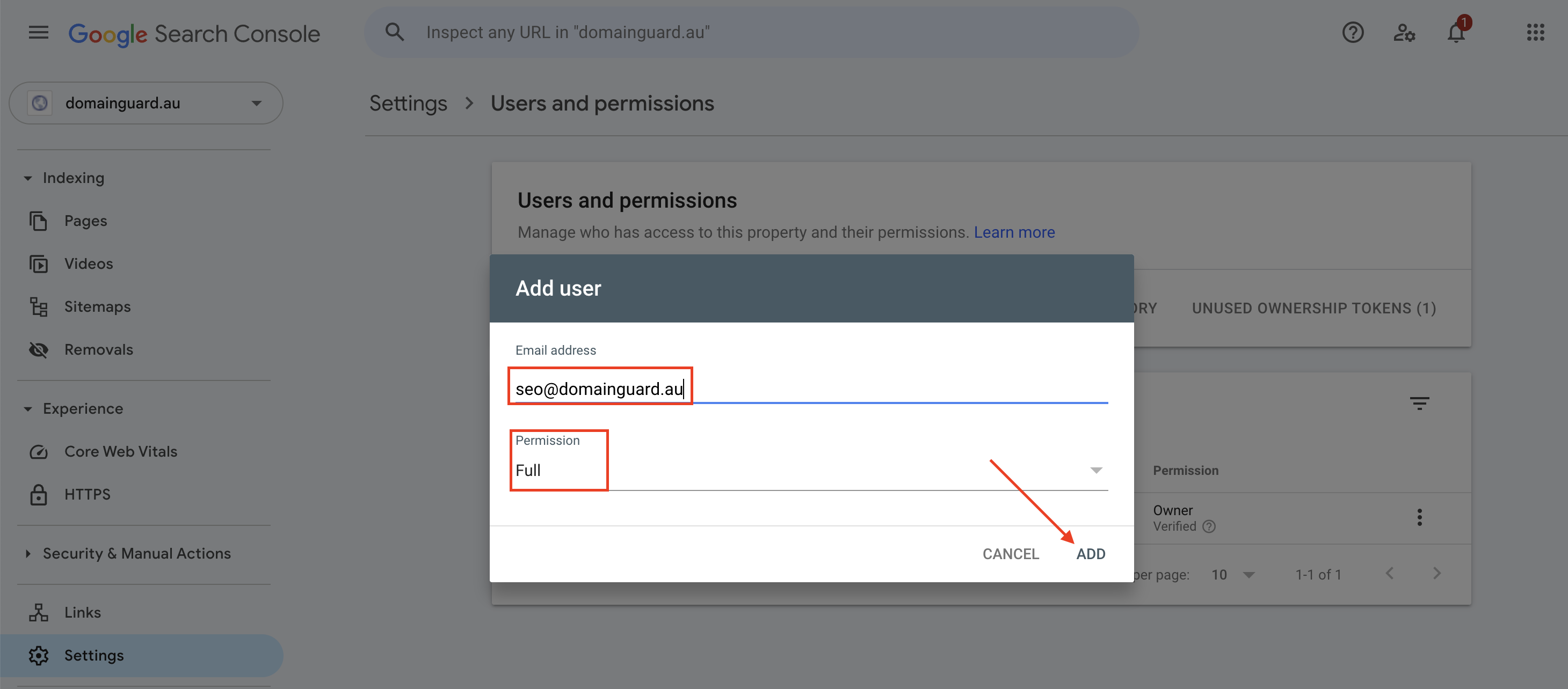Click the HTTPS padlock icon

tap(38, 494)
